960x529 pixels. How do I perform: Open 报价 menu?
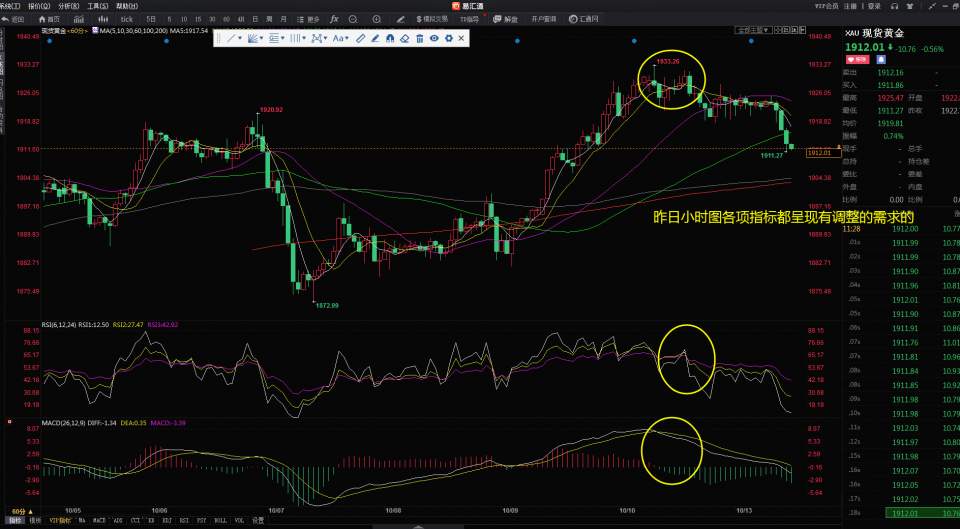(x=39, y=6)
